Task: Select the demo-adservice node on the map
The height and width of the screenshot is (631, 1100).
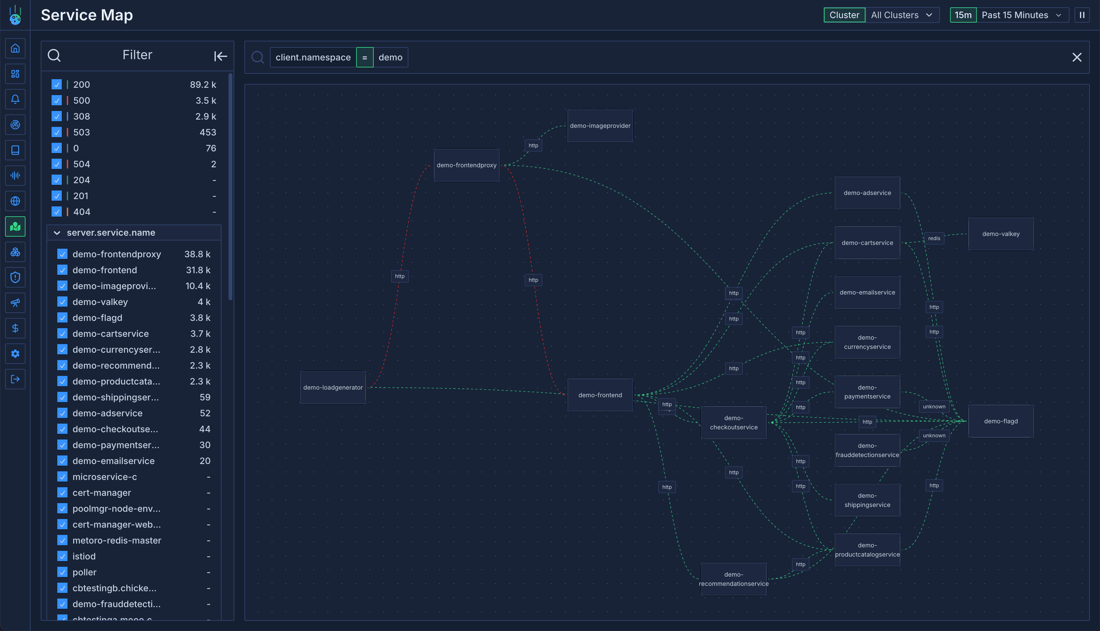Action: pyautogui.click(x=867, y=193)
